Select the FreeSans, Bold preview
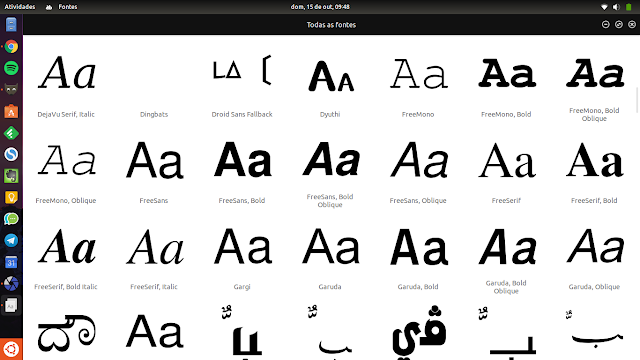This screenshot has width=640, height=360. point(243,160)
